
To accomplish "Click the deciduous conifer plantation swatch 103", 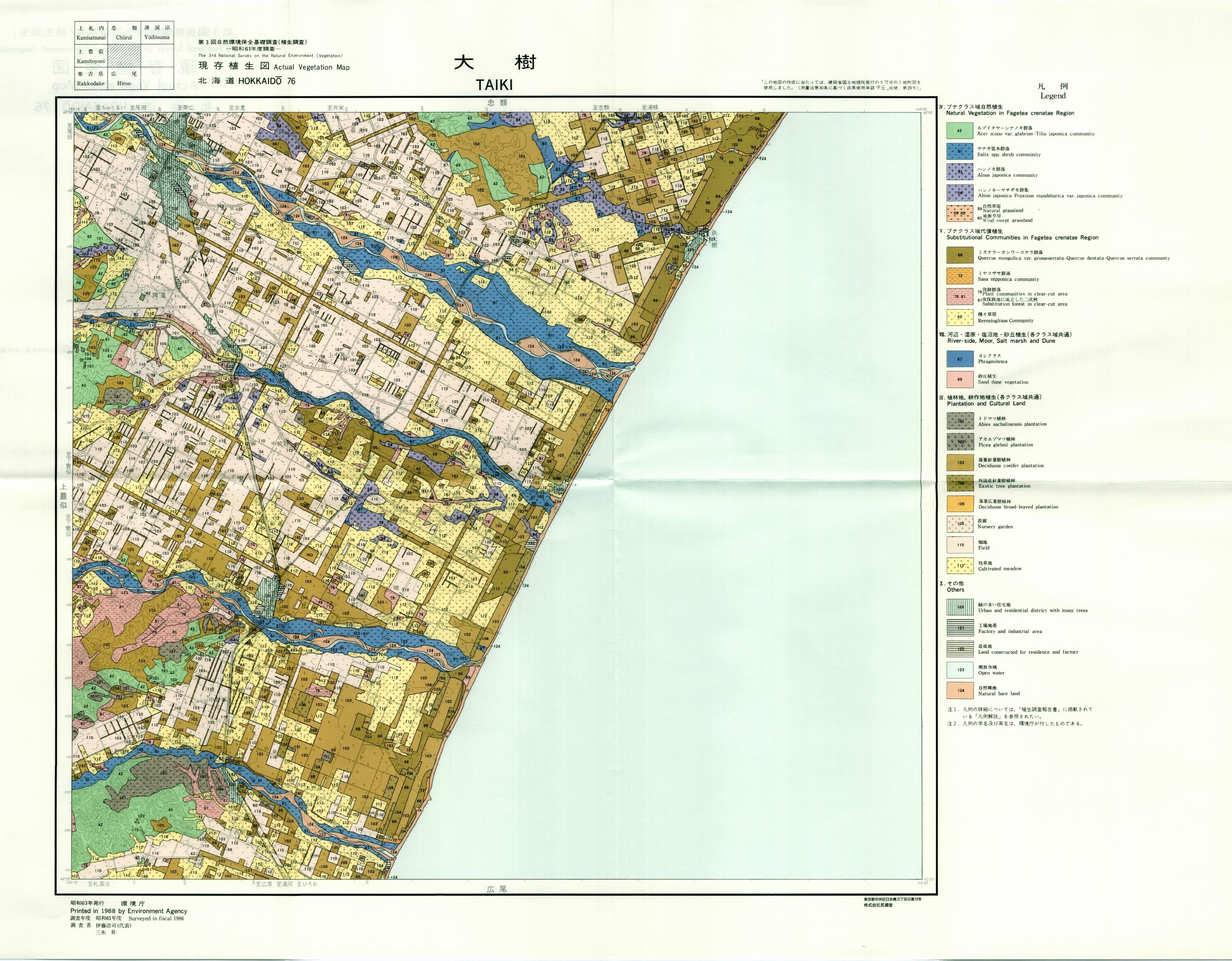I will coord(960,463).
